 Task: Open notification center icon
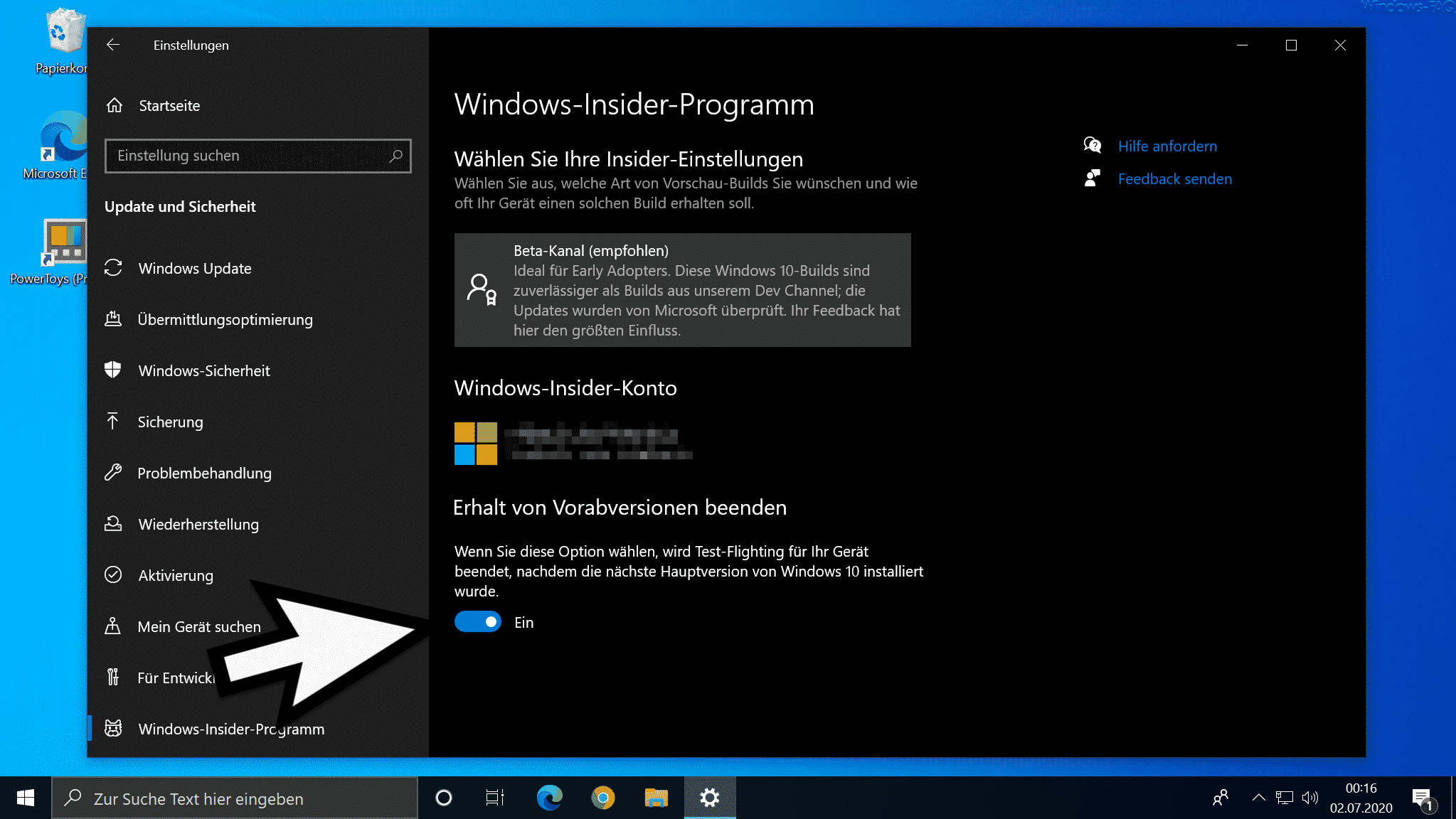click(x=1423, y=798)
